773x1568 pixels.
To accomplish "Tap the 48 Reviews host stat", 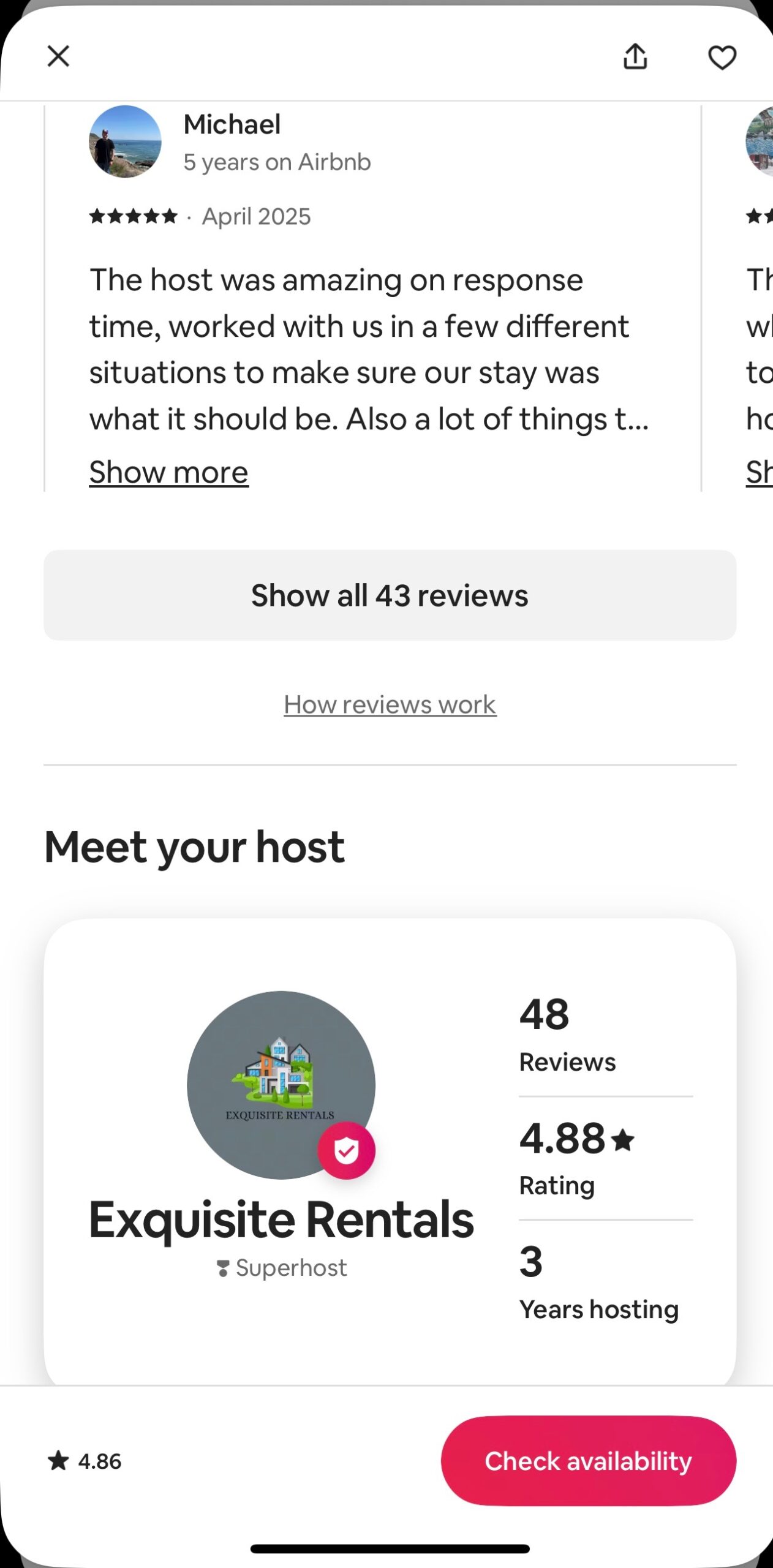I will click(x=567, y=1034).
